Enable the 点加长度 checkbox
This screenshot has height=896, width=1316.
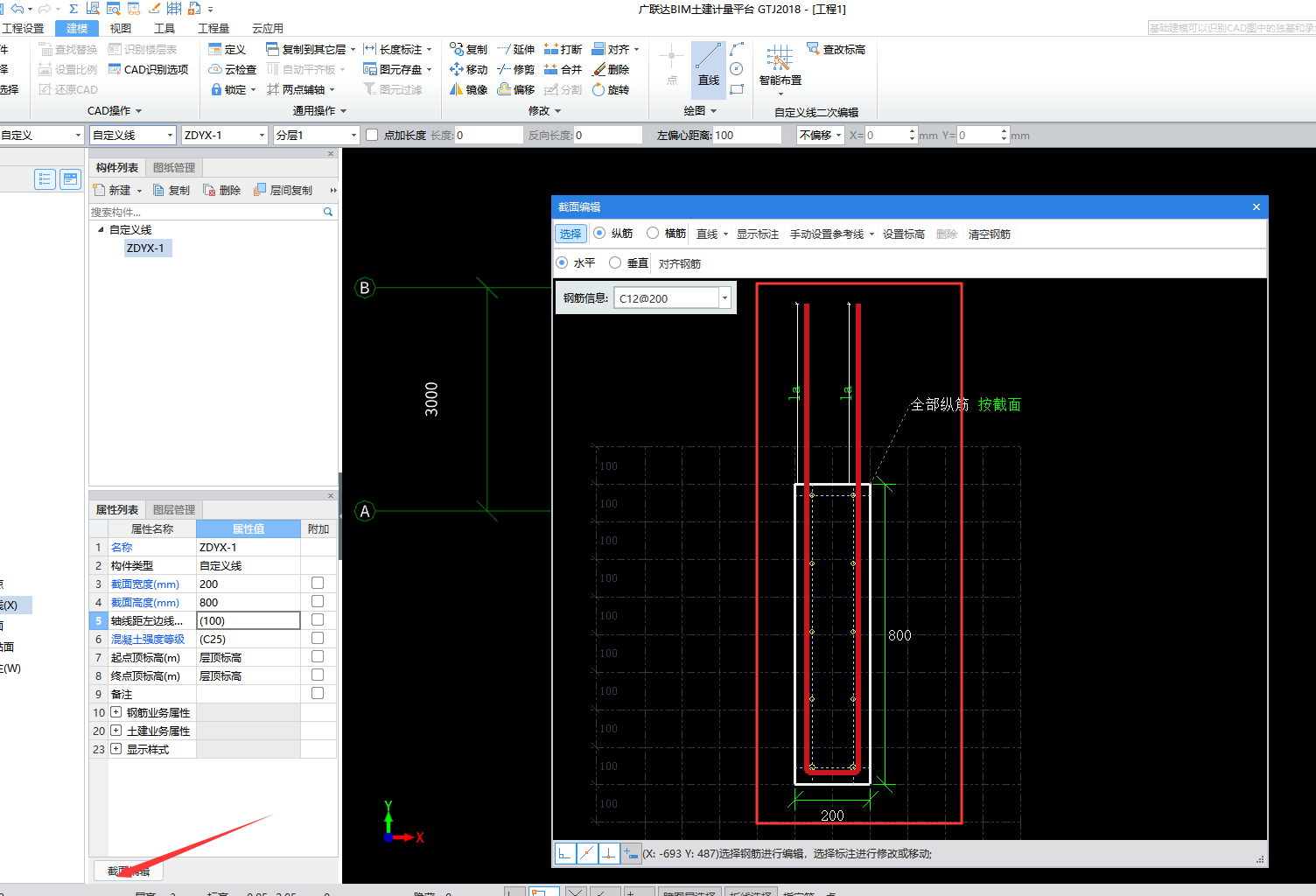pos(372,135)
